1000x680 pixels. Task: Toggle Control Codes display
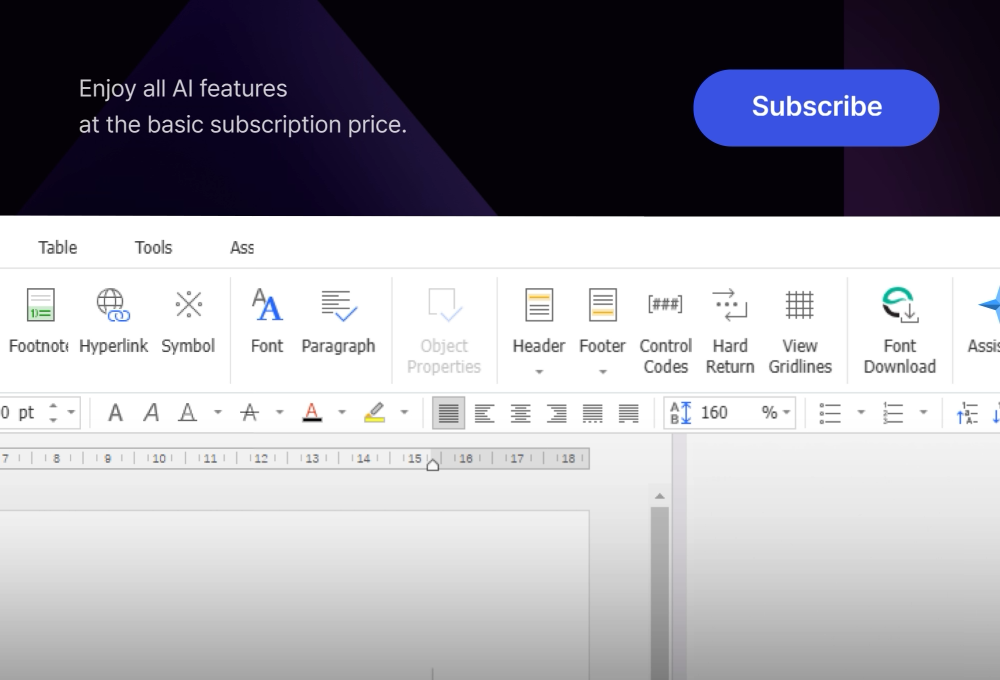coord(665,305)
